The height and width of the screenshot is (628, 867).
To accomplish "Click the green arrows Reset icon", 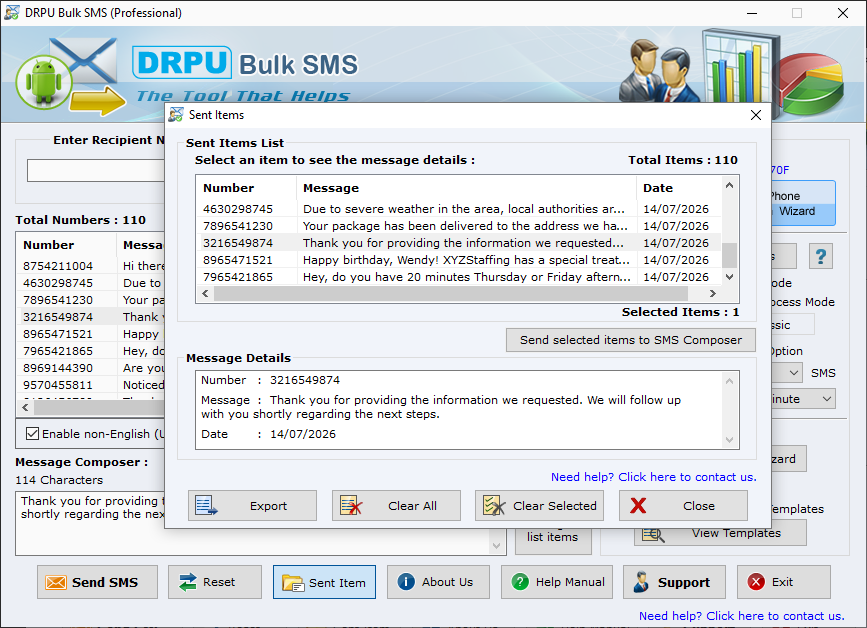I will (x=187, y=582).
